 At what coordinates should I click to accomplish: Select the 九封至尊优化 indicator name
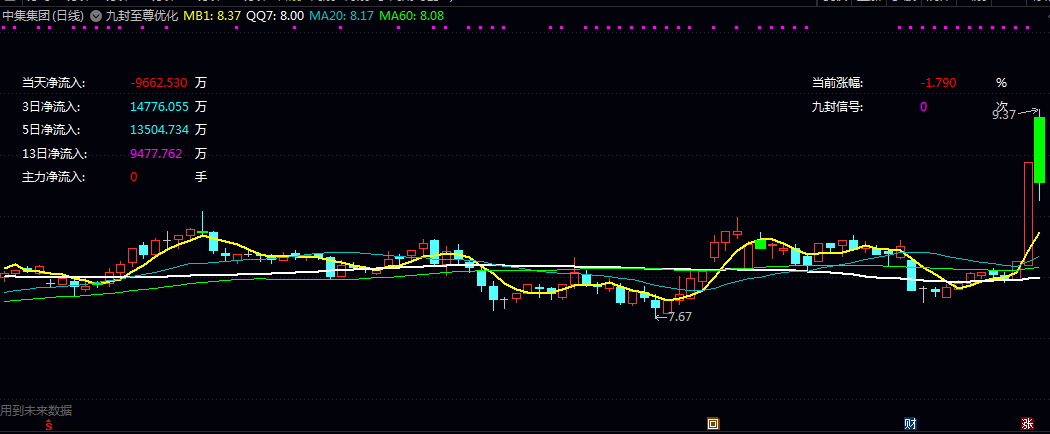tap(142, 16)
